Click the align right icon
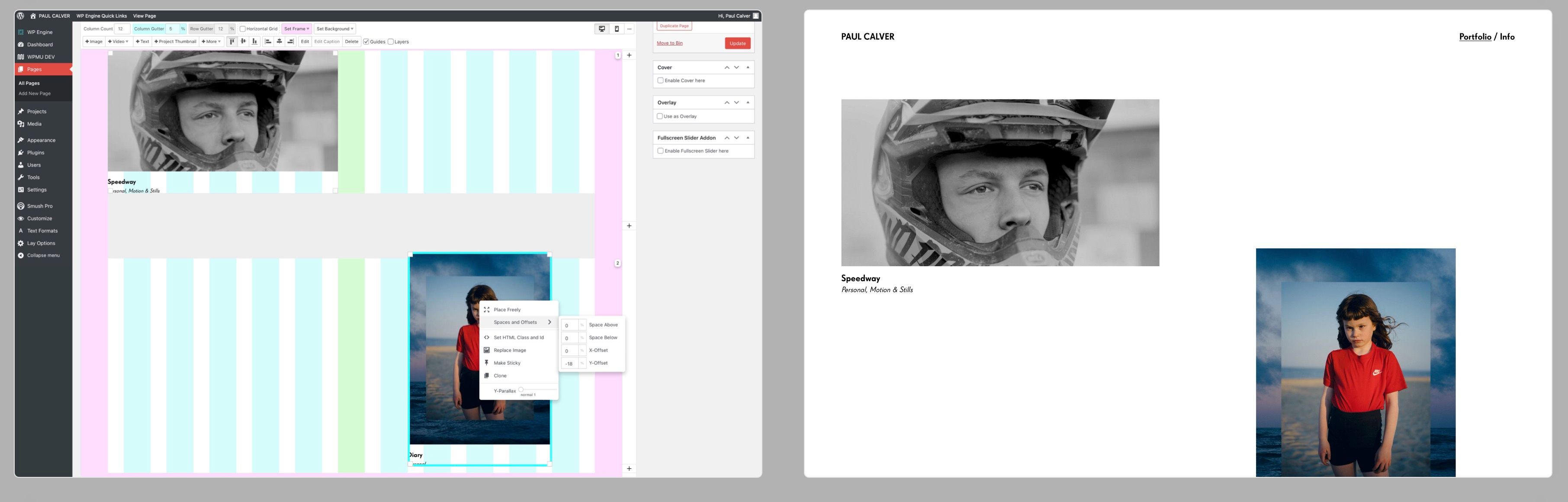 [x=290, y=42]
